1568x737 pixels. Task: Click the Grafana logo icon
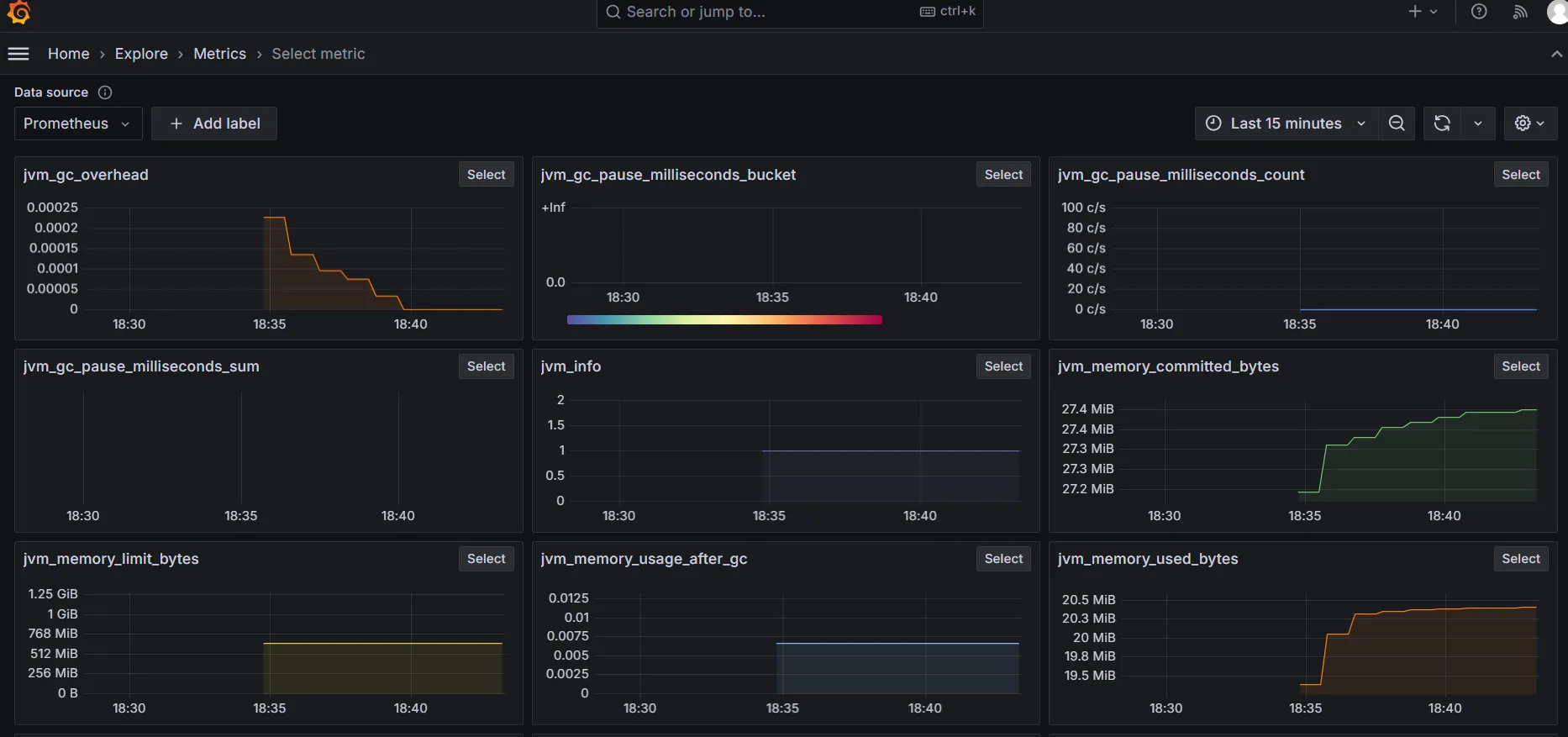[18, 12]
